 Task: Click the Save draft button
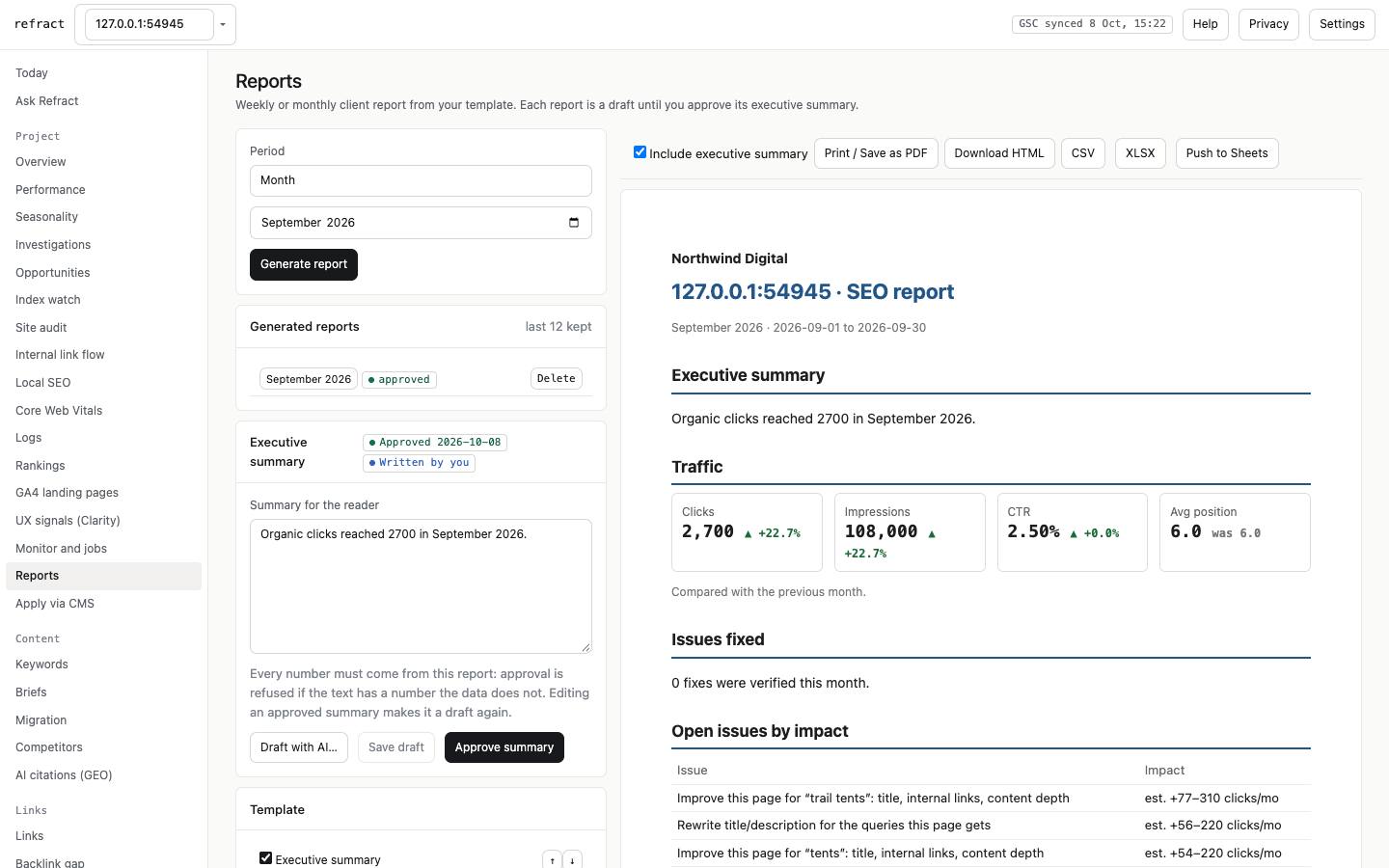[395, 747]
